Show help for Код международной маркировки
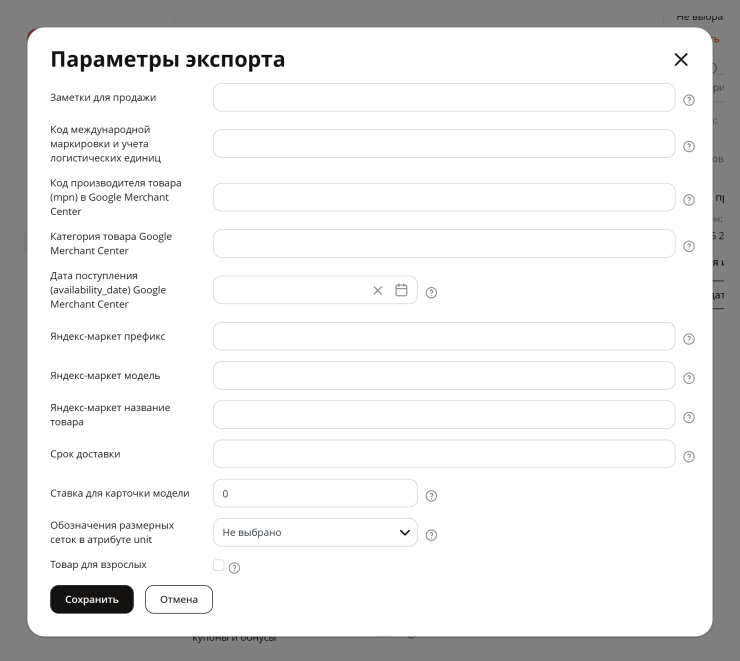The image size is (740, 661). click(689, 146)
